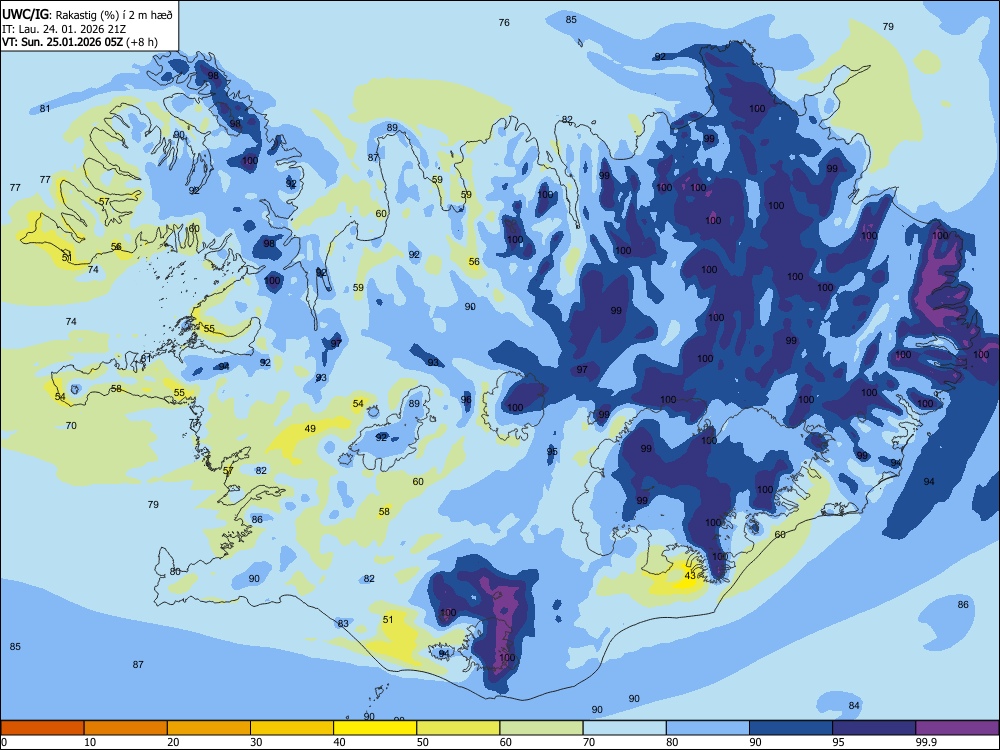1000x750 pixels.
Task: Click the 40 label in the legend
Action: (339, 742)
